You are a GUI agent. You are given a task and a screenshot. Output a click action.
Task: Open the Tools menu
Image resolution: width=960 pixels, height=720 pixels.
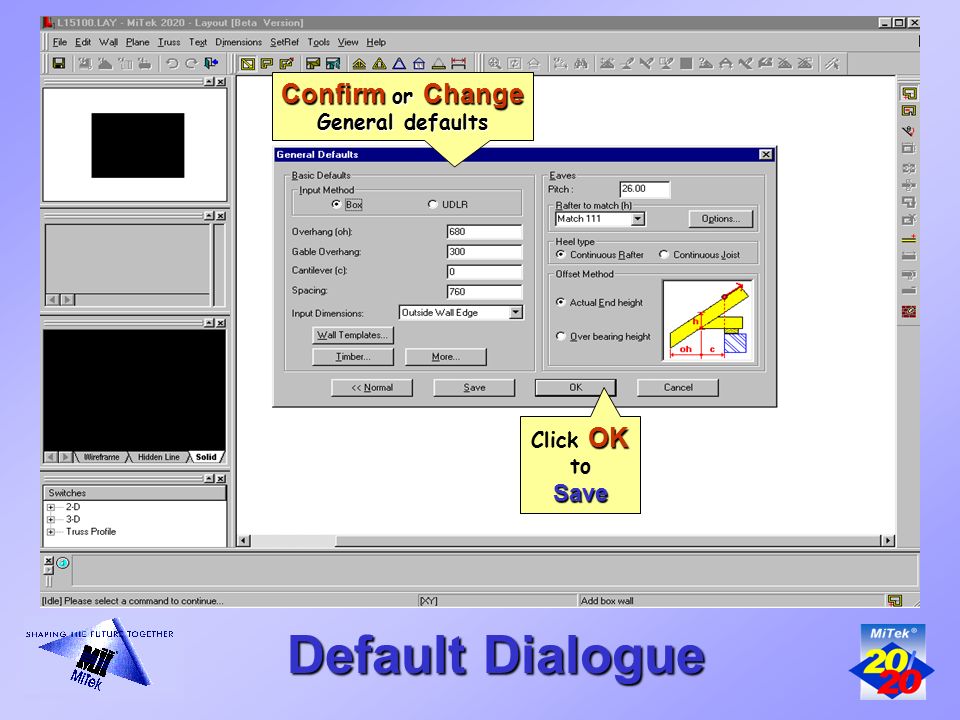click(318, 42)
